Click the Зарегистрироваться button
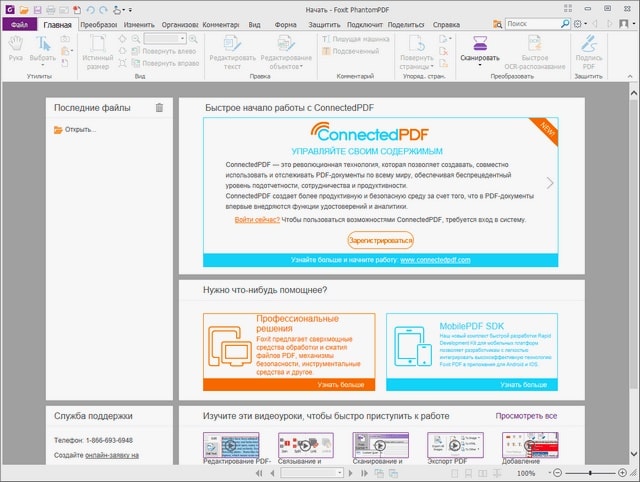640x482 pixels. click(381, 240)
